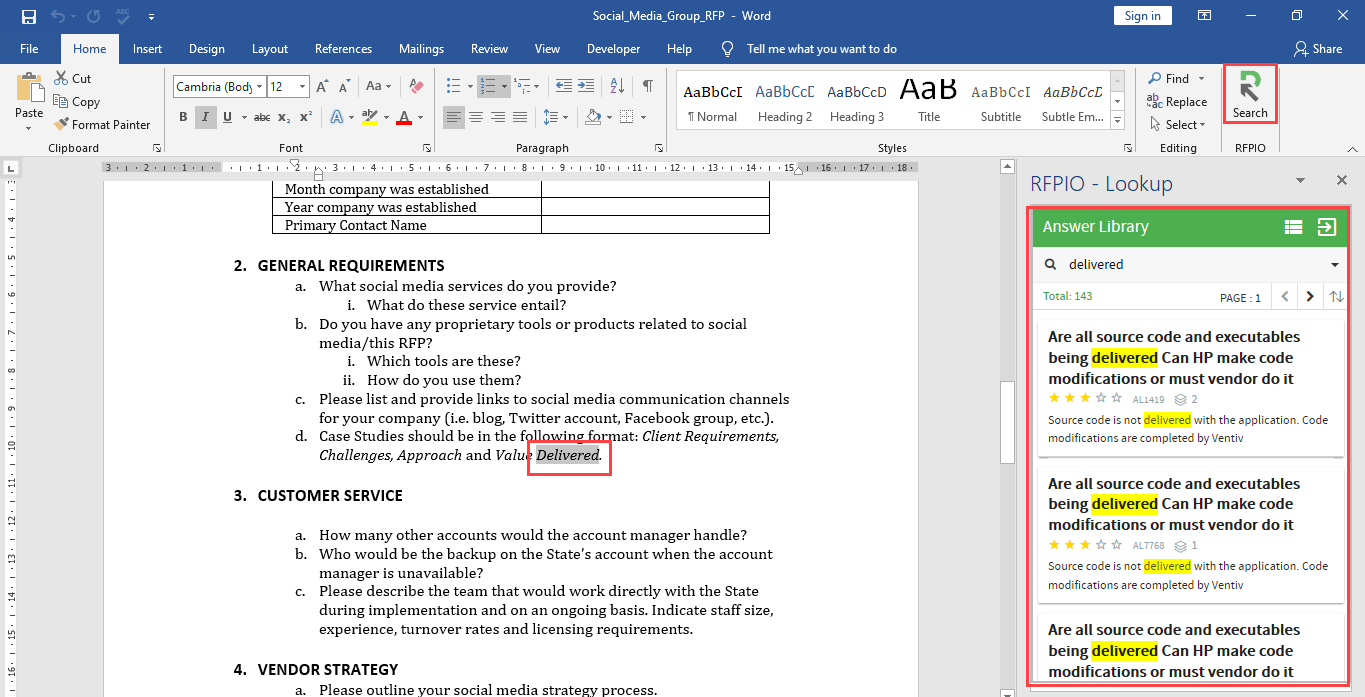Sort the selected paragraphs alphabetically
This screenshot has width=1365, height=697.
coord(619,86)
